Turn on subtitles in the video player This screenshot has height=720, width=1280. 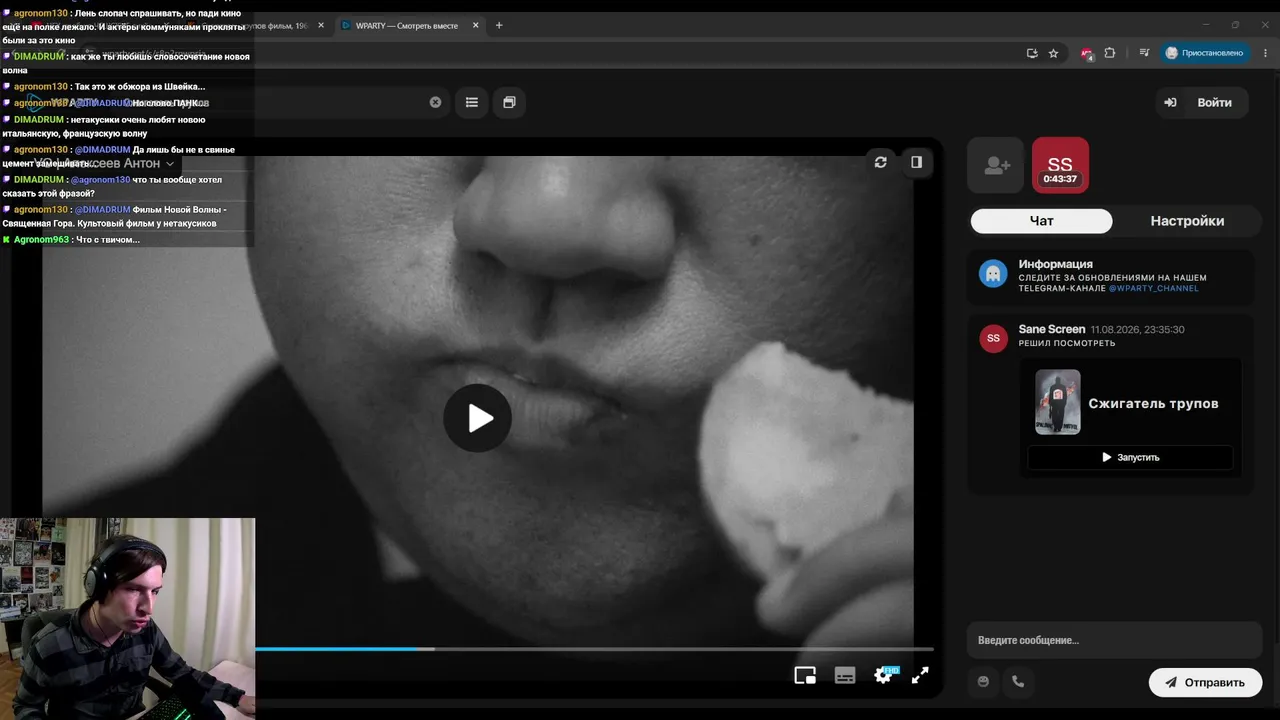tap(845, 676)
